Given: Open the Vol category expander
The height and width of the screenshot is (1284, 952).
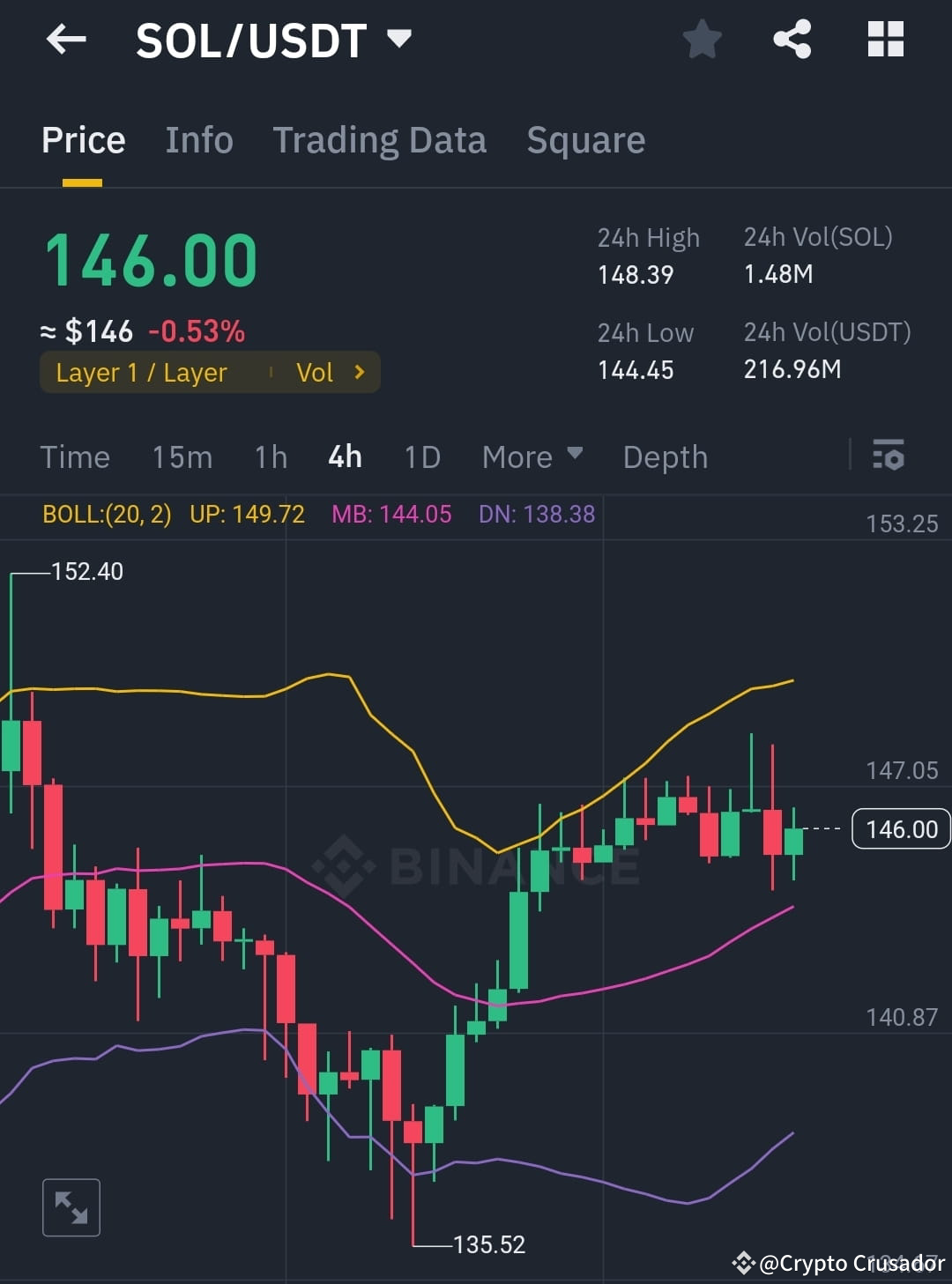Looking at the screenshot, I should tap(332, 372).
